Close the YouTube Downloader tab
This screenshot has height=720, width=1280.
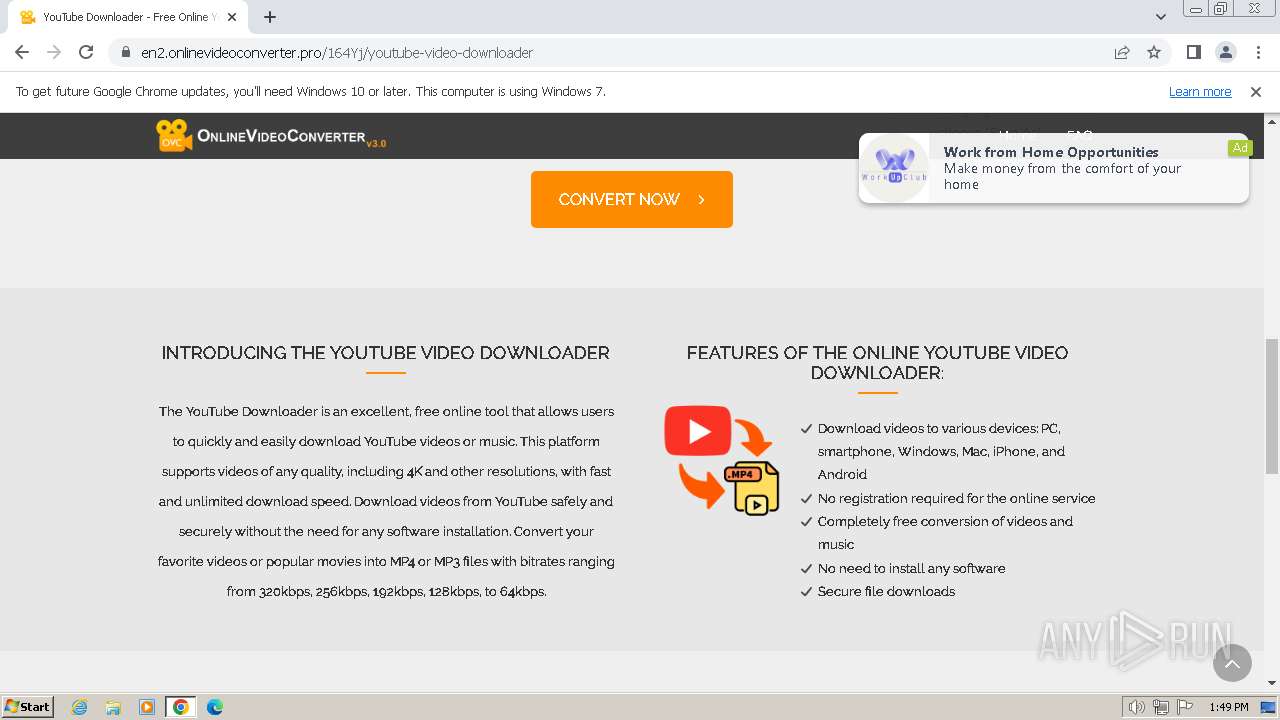click(231, 17)
